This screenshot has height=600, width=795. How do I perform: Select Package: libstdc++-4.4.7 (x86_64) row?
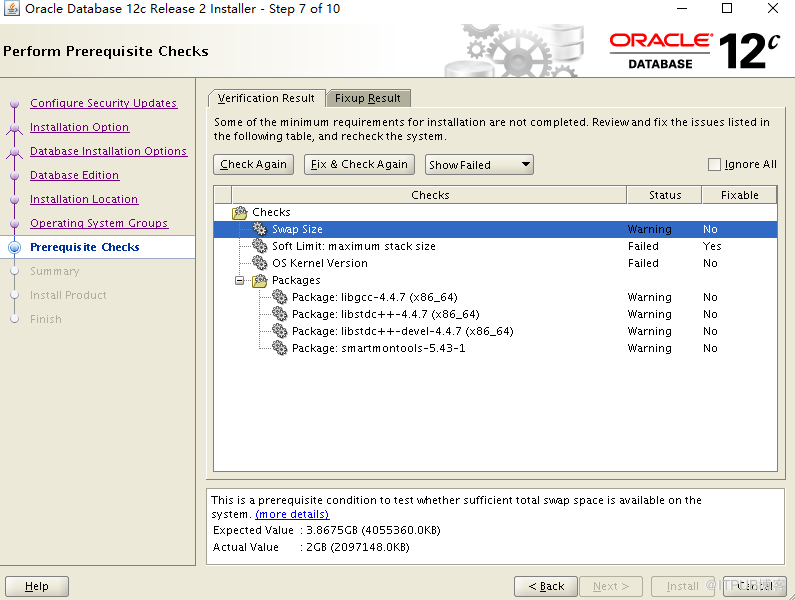pyautogui.click(x=495, y=314)
